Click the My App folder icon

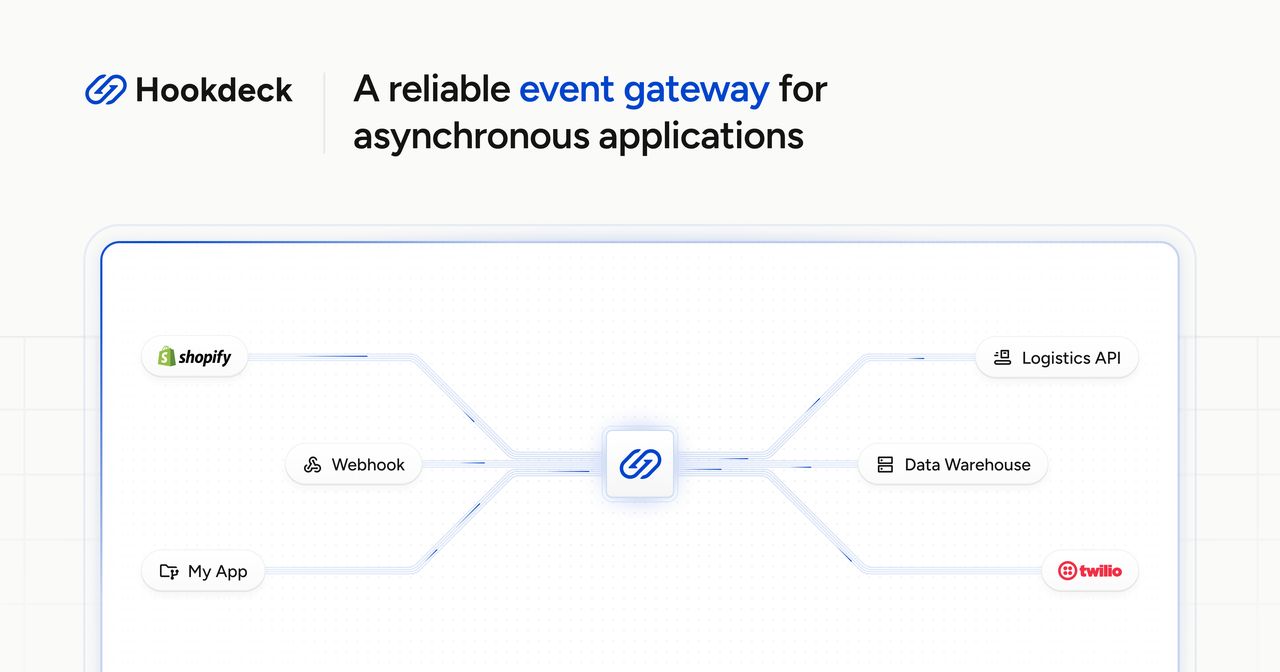[169, 572]
